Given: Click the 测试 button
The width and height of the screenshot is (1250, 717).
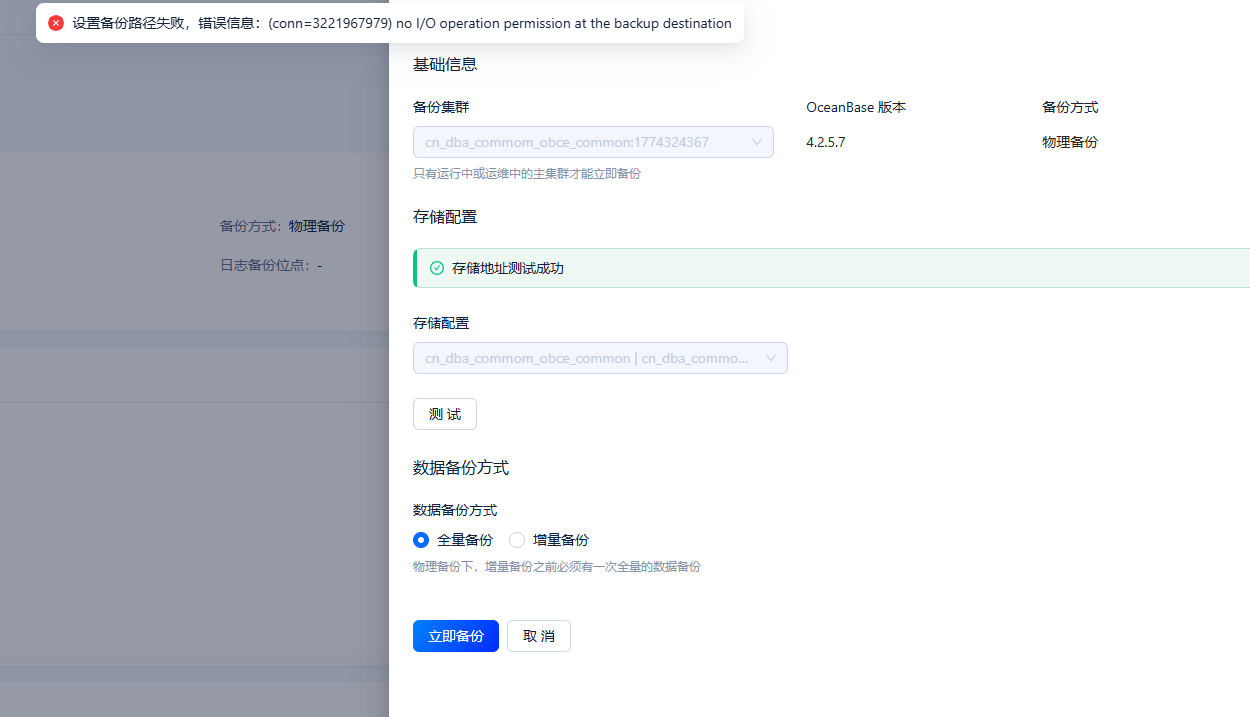Looking at the screenshot, I should pyautogui.click(x=445, y=414).
